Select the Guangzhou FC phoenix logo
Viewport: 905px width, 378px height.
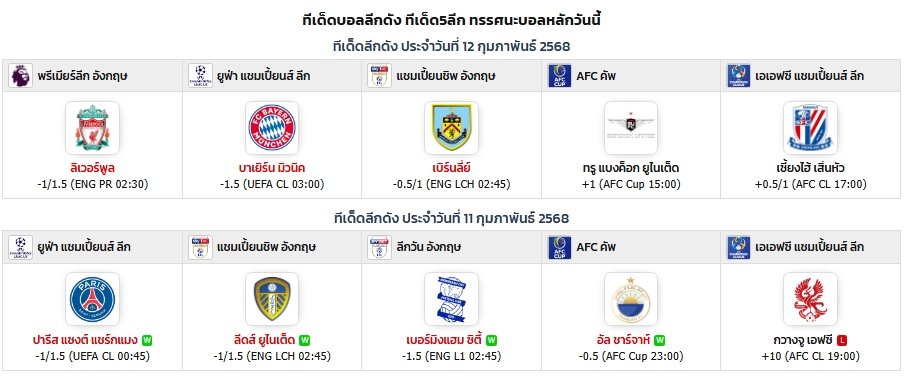tap(810, 299)
